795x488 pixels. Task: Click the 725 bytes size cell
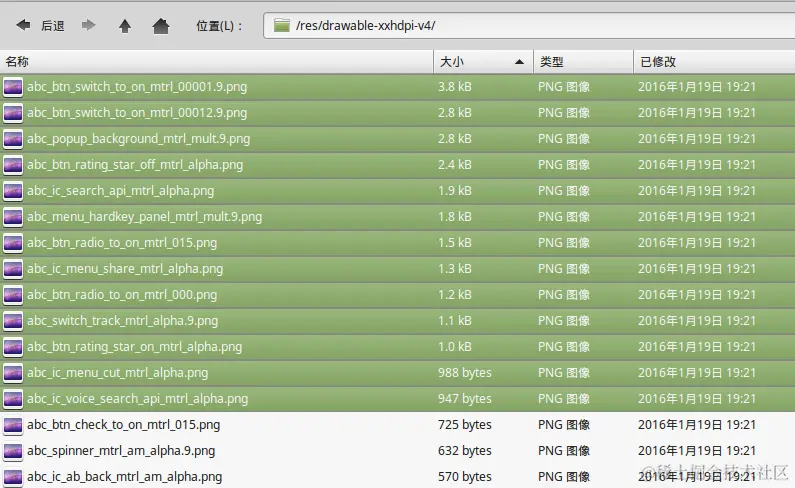click(465, 425)
